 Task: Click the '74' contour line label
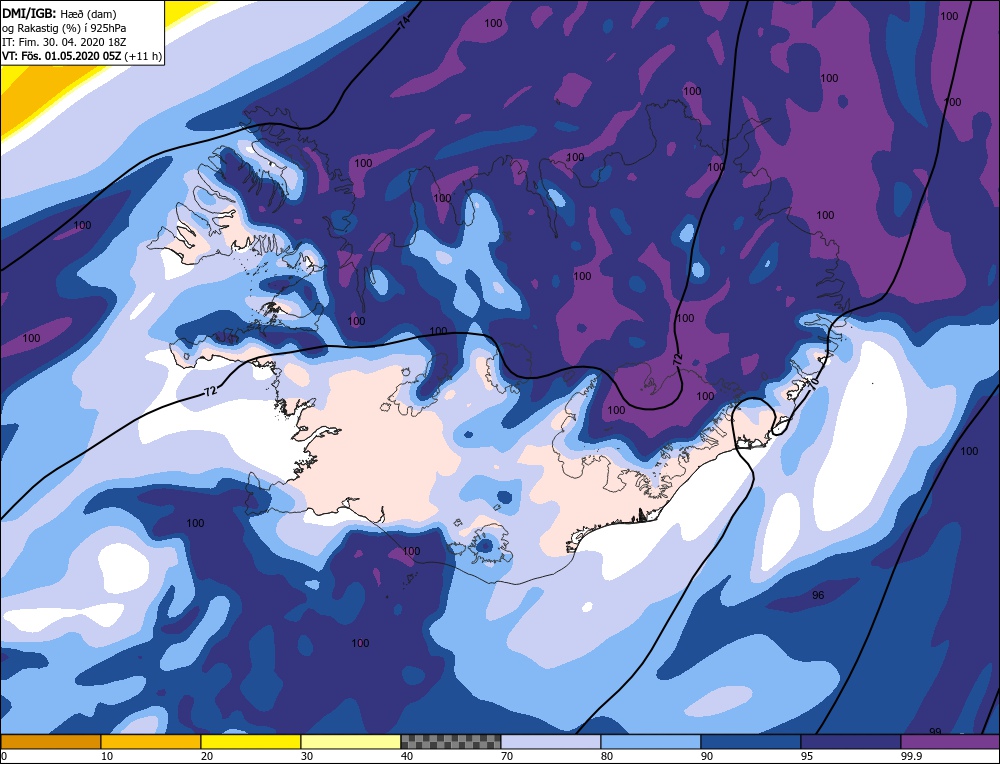click(405, 23)
